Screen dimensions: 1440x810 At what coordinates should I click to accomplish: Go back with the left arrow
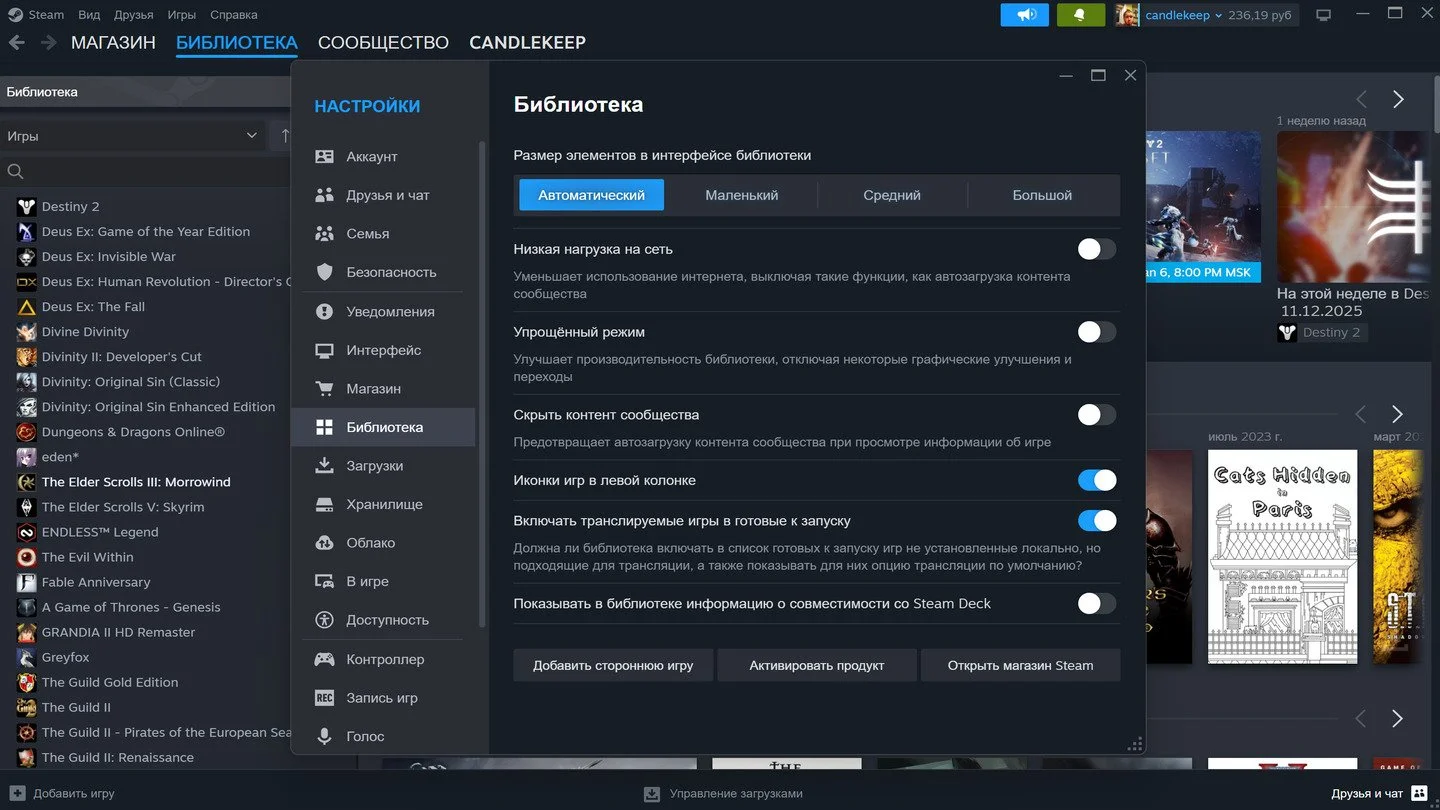16,43
